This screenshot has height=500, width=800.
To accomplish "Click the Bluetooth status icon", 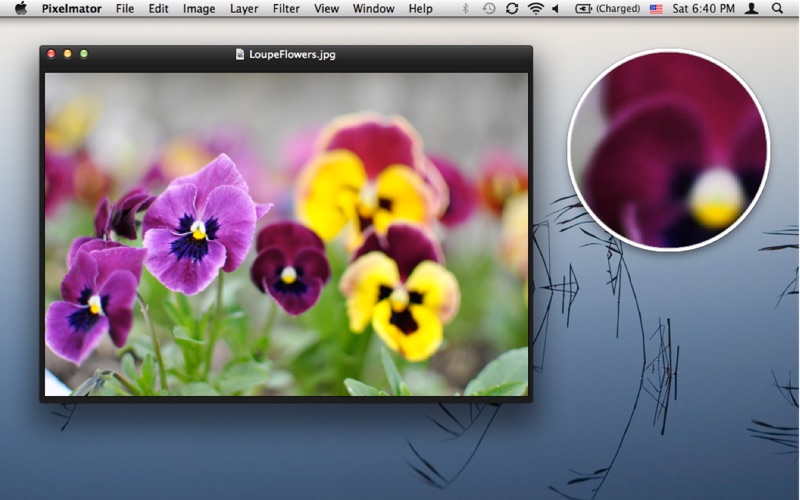I will pos(465,8).
